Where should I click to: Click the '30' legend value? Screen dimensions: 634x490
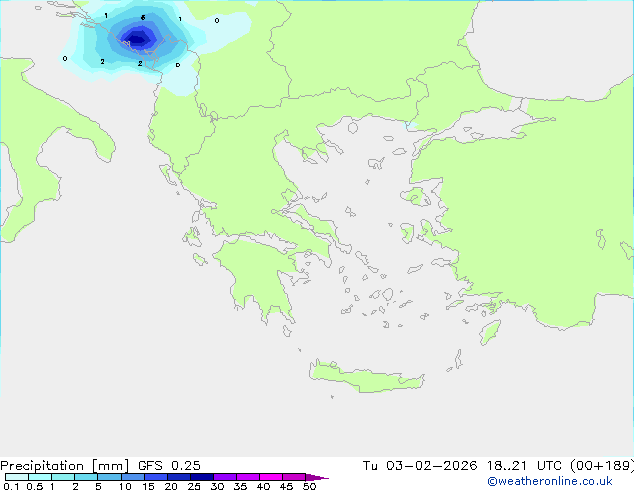click(x=218, y=486)
